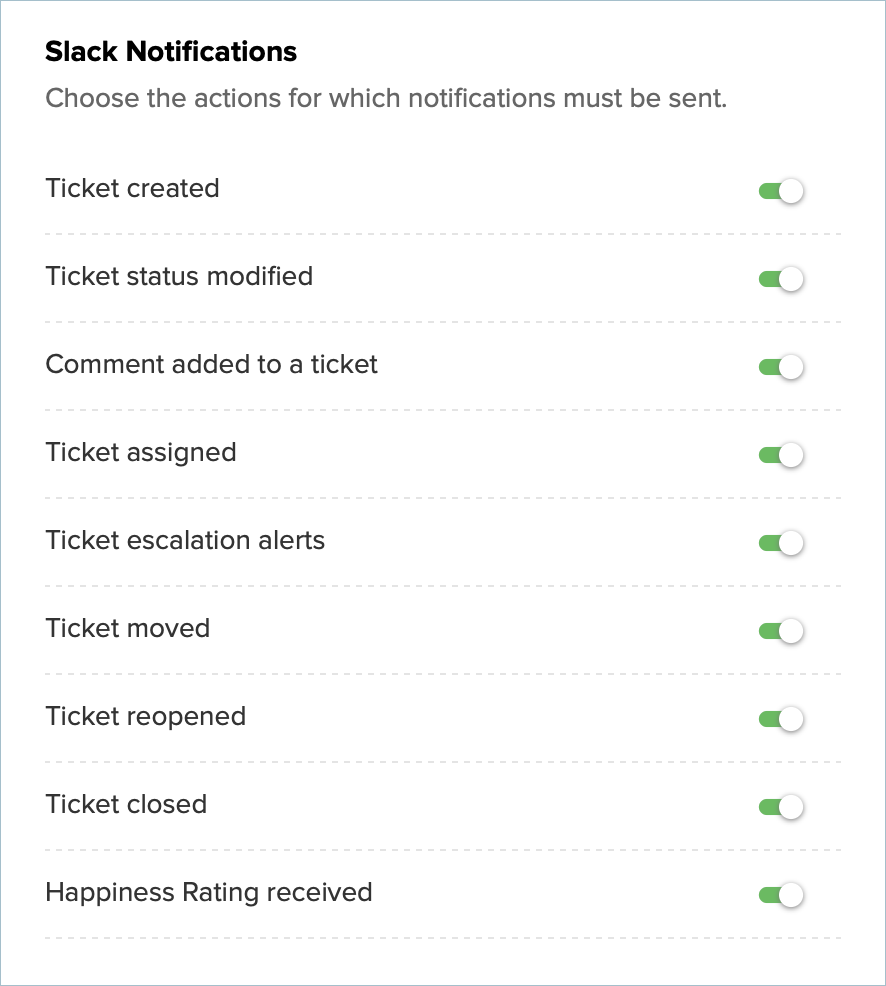Click 'Comment added to a ticket' label
The width and height of the screenshot is (886, 986).
point(211,364)
